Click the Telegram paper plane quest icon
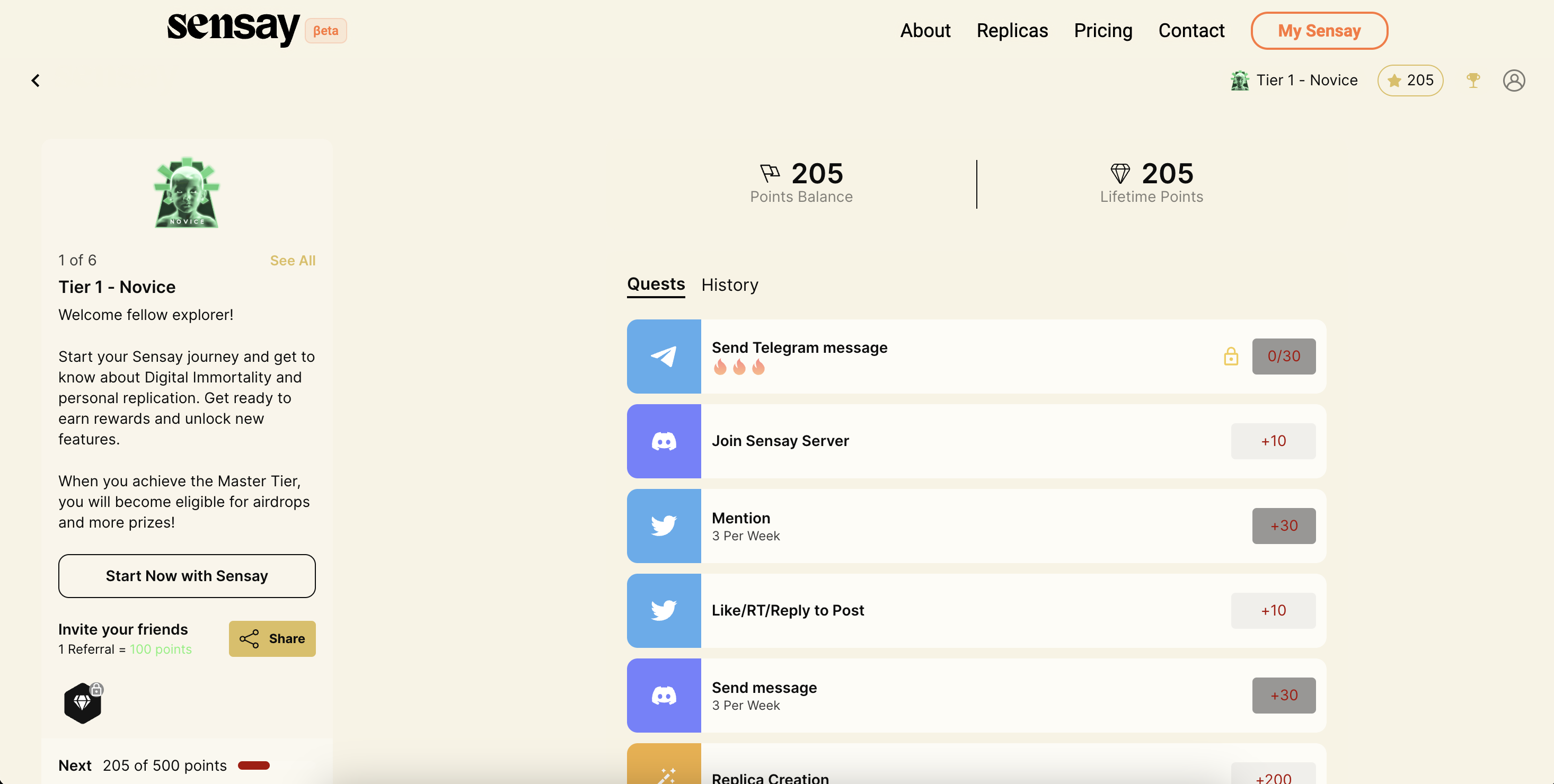 (x=664, y=357)
